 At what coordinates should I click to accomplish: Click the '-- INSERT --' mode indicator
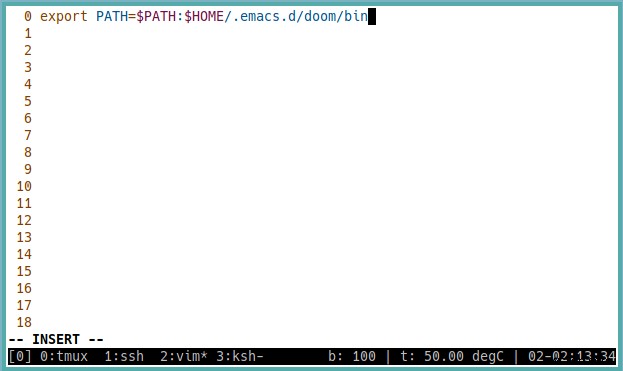tap(56, 339)
